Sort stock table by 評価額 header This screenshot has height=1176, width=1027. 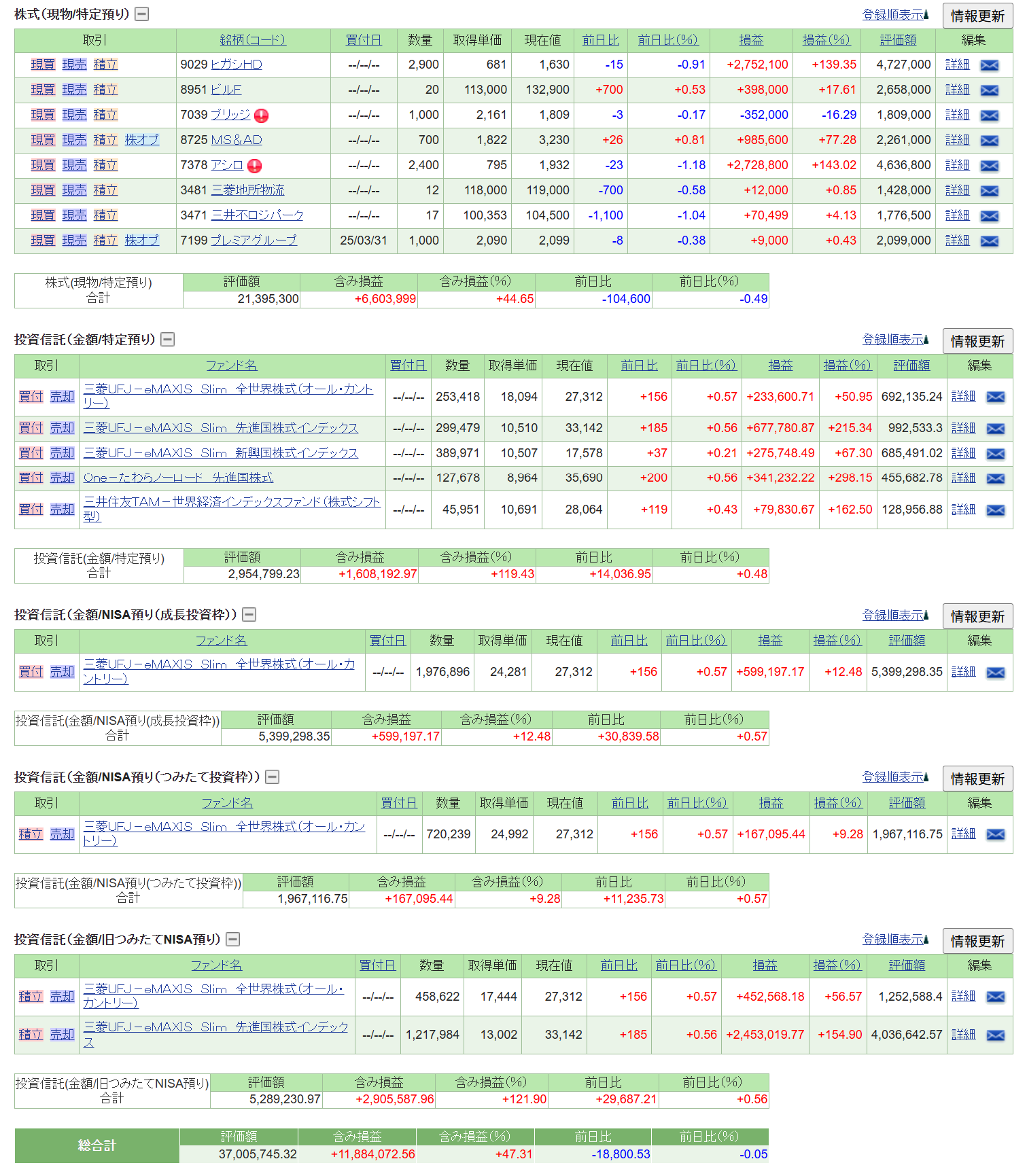[x=898, y=40]
